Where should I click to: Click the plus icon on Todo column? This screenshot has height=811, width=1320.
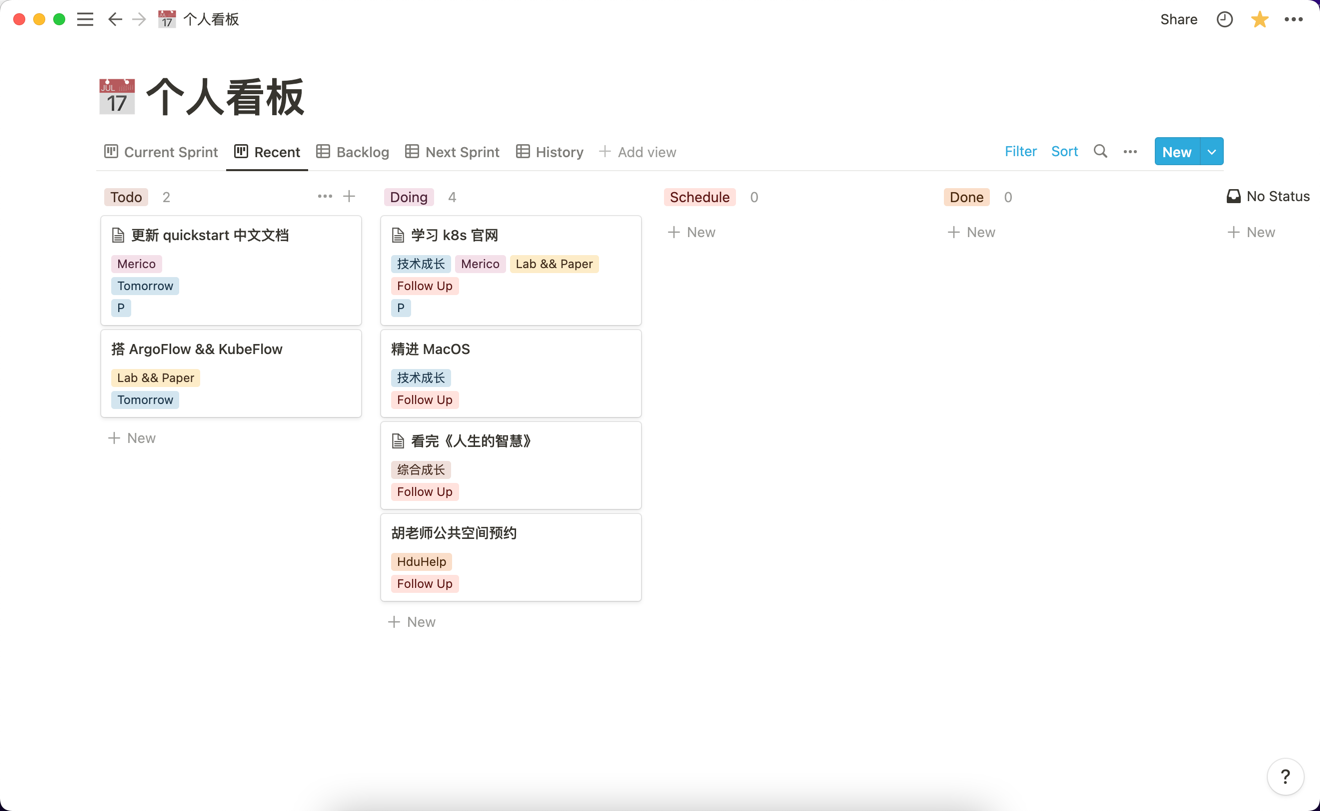pyautogui.click(x=349, y=197)
